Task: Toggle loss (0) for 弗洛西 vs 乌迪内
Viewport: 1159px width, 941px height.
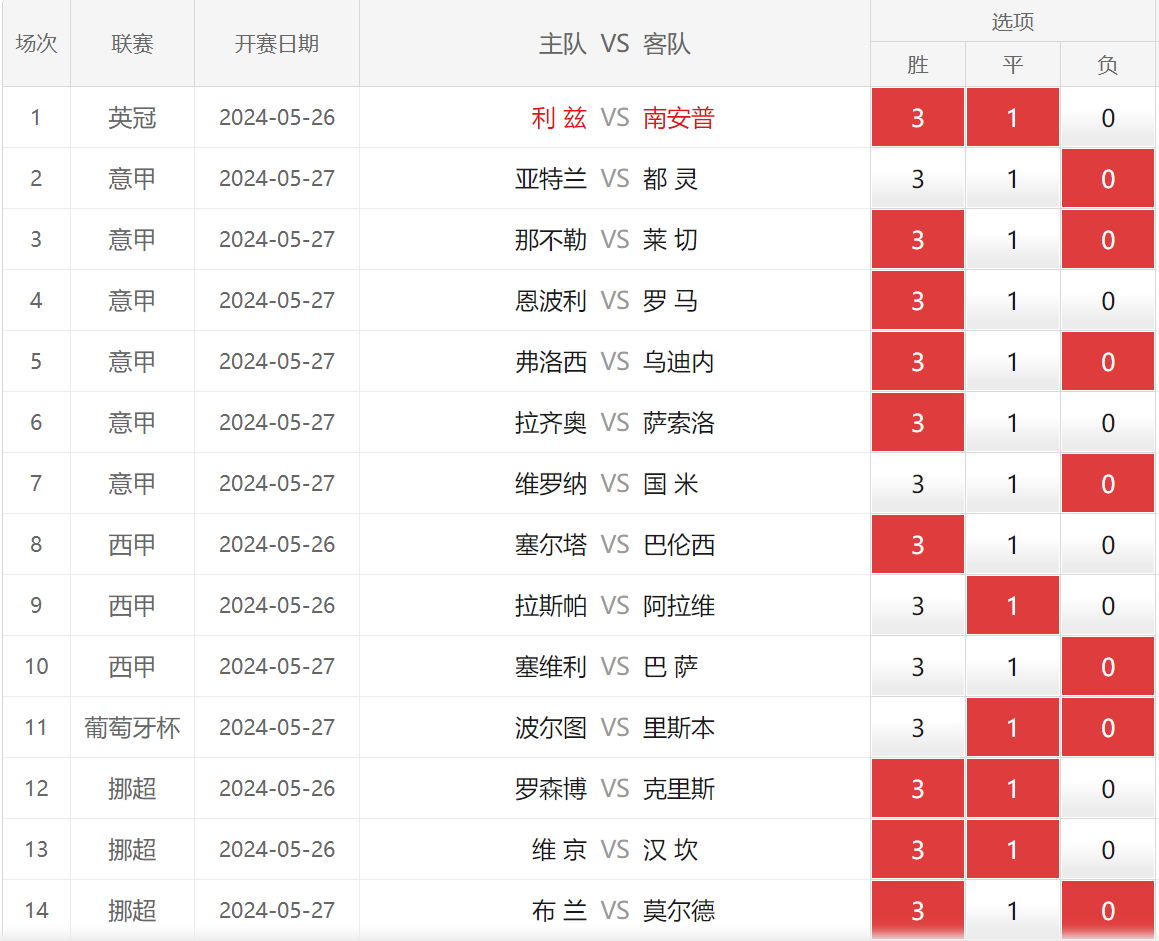Action: (x=1107, y=361)
